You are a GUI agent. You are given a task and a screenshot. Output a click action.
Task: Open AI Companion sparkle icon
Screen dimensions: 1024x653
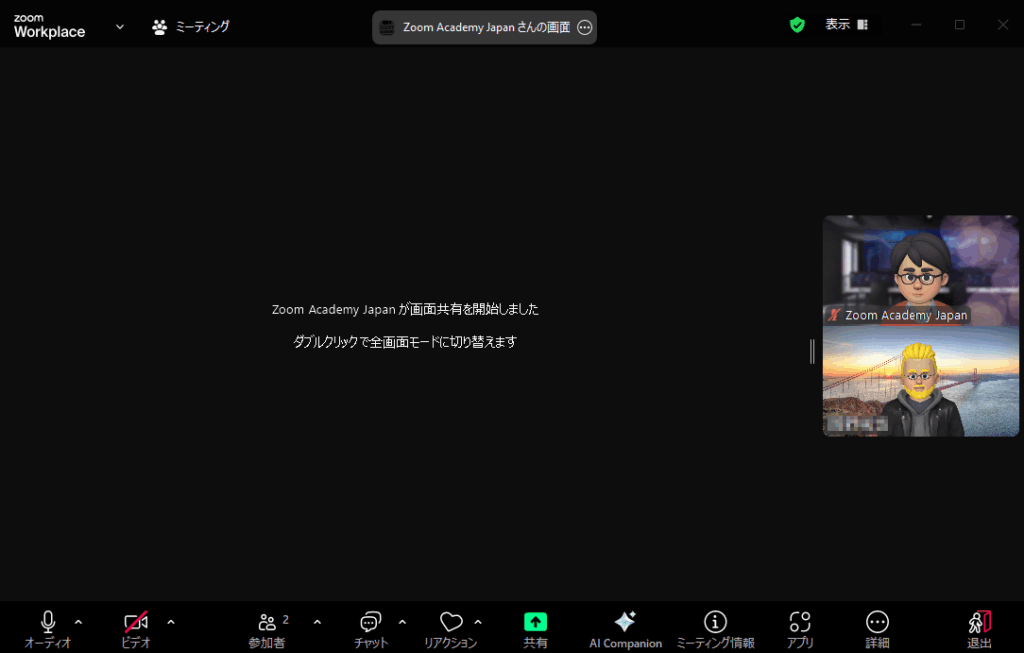click(625, 622)
